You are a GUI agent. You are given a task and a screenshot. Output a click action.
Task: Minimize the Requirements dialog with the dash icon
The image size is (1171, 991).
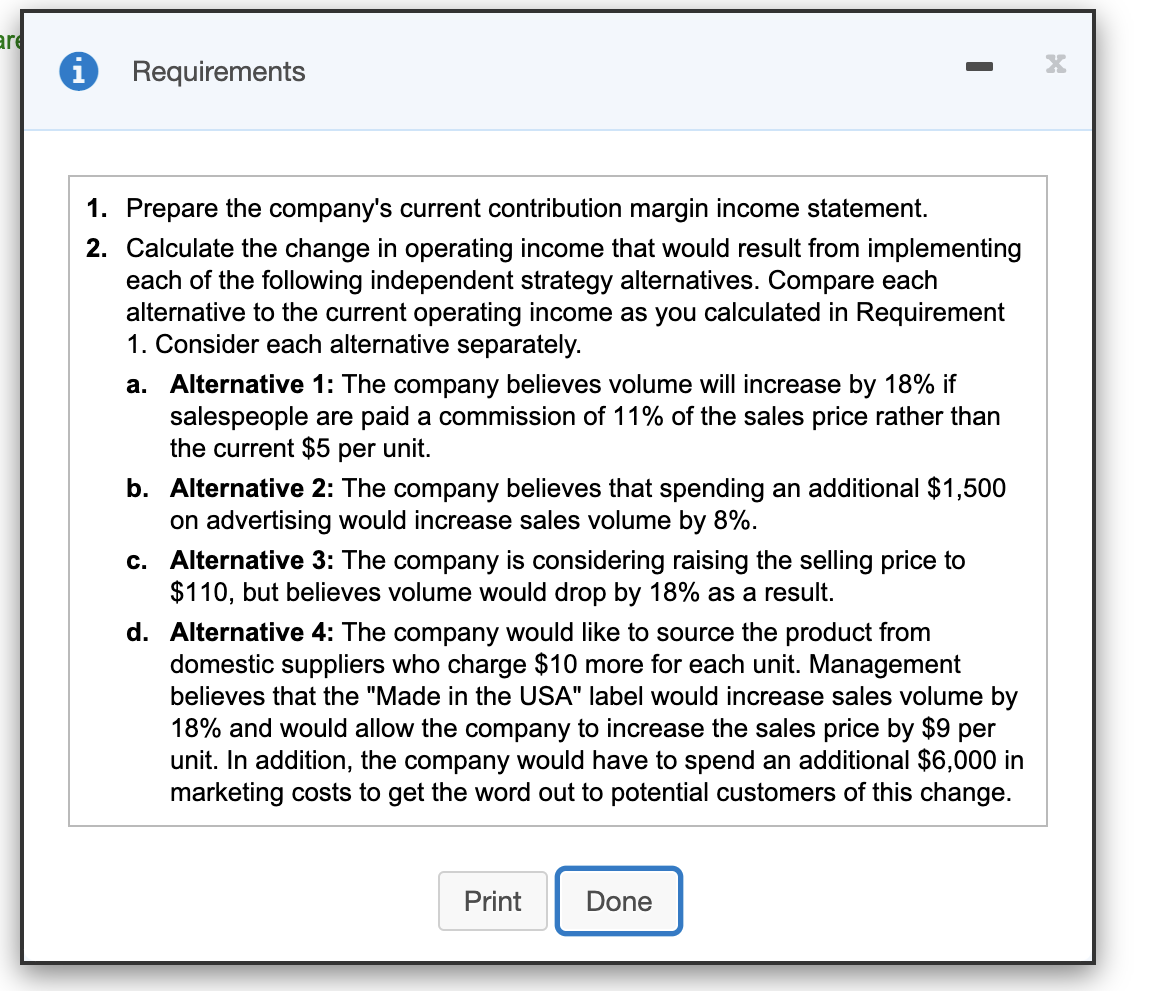point(979,66)
